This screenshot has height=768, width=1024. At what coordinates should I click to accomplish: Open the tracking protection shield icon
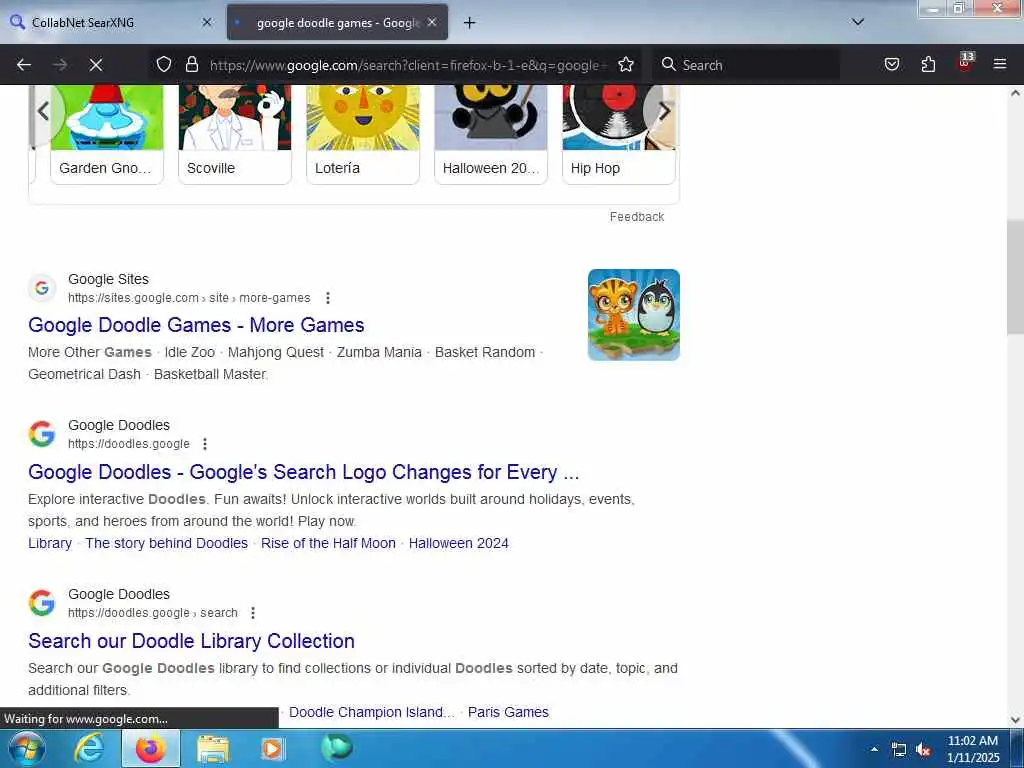coord(164,64)
